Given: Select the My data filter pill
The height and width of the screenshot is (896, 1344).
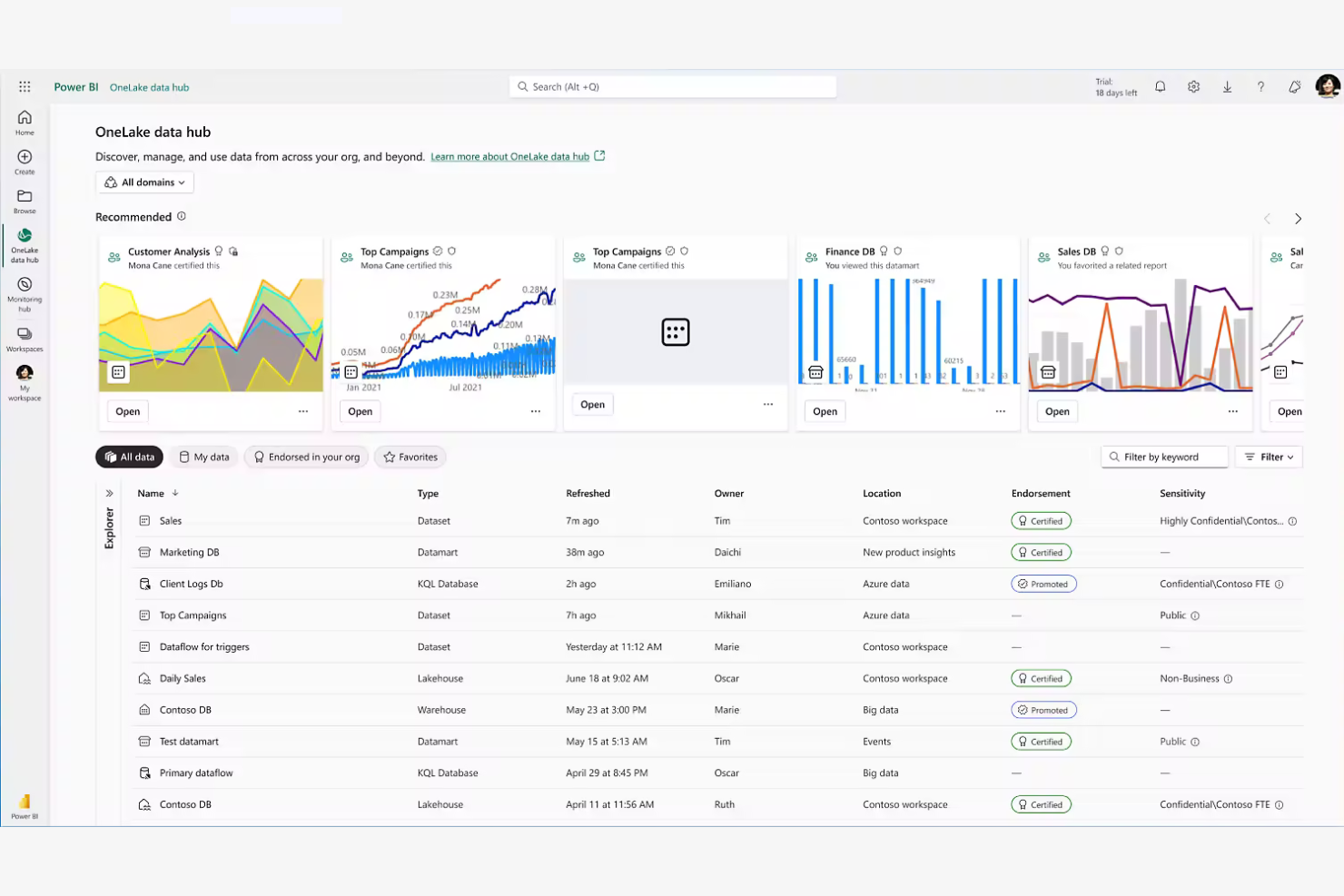Looking at the screenshot, I should coord(203,457).
